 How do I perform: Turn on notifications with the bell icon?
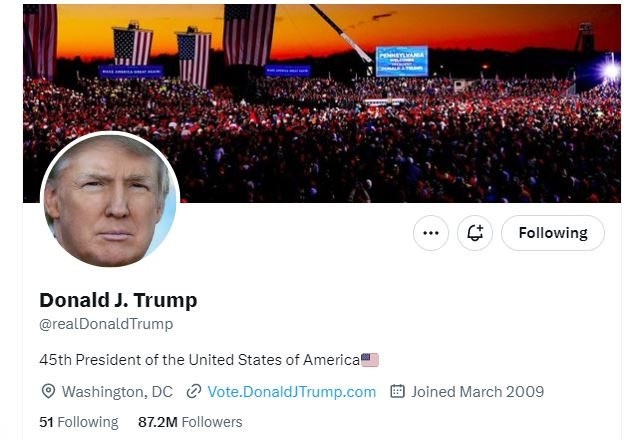[475, 233]
